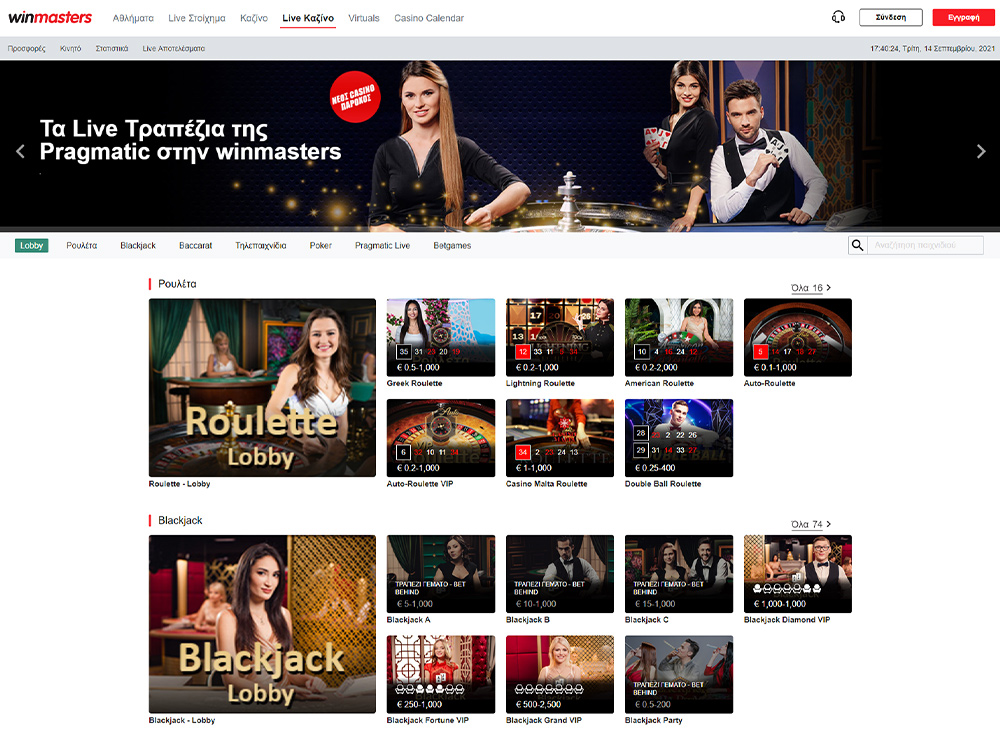Screen dimensions: 1000x738
Task: Click the date and time text
Action: point(932,48)
